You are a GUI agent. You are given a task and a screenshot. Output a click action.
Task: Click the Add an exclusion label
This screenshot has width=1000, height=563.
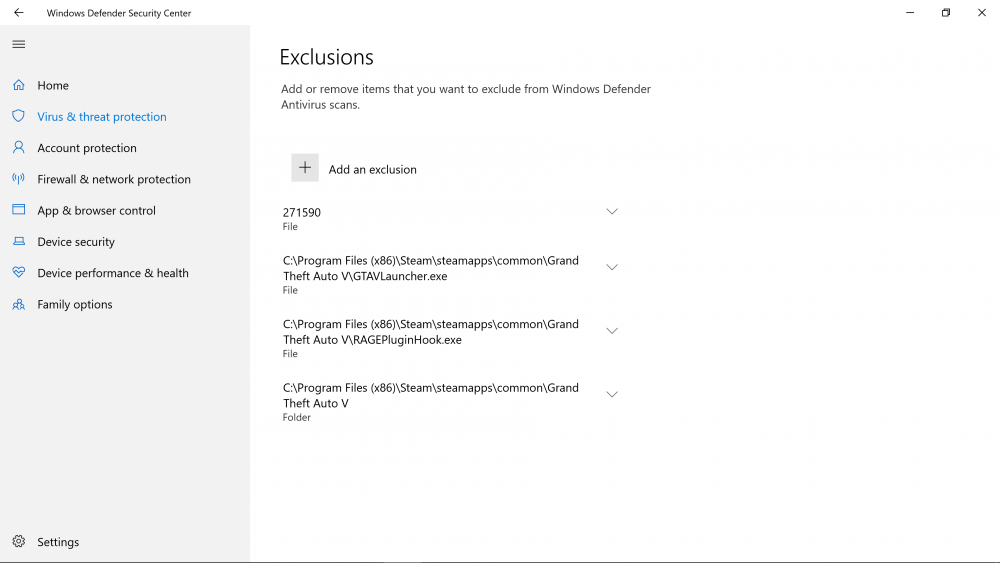pos(372,170)
